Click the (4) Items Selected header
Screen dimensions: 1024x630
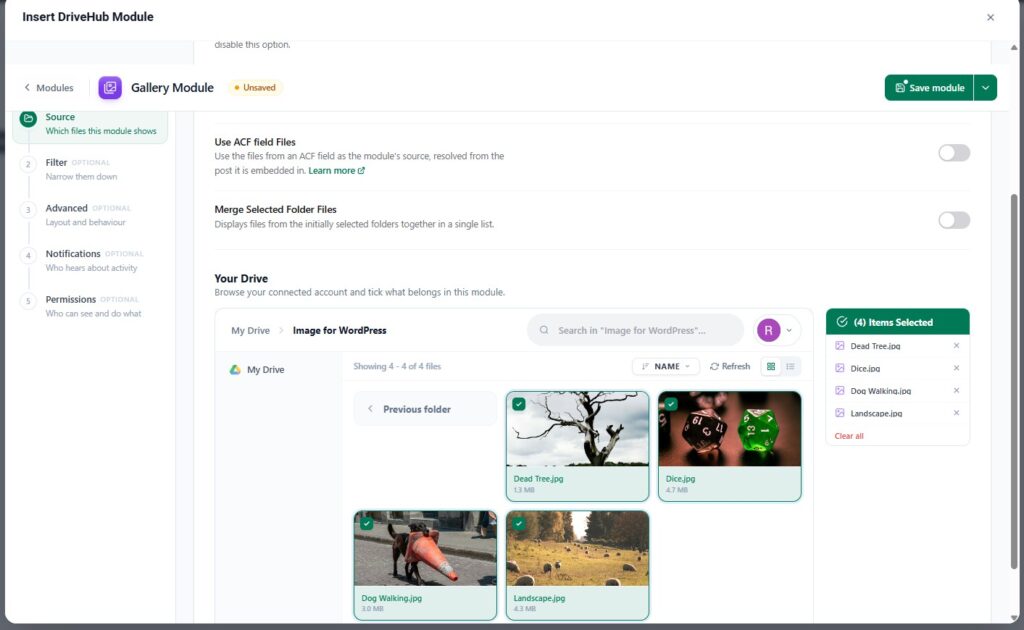pyautogui.click(x=897, y=322)
